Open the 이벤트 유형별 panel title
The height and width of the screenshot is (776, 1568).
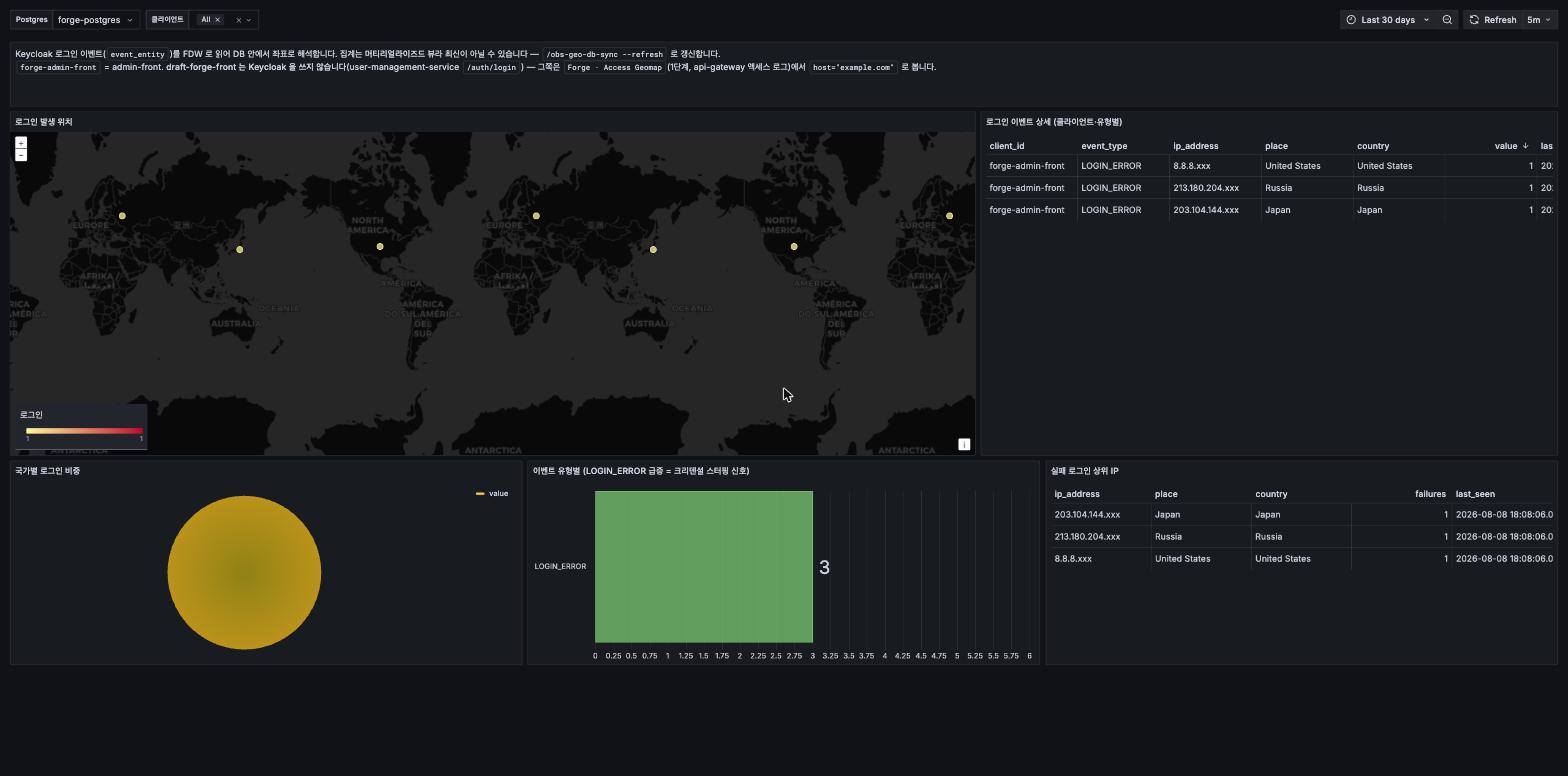(x=641, y=471)
